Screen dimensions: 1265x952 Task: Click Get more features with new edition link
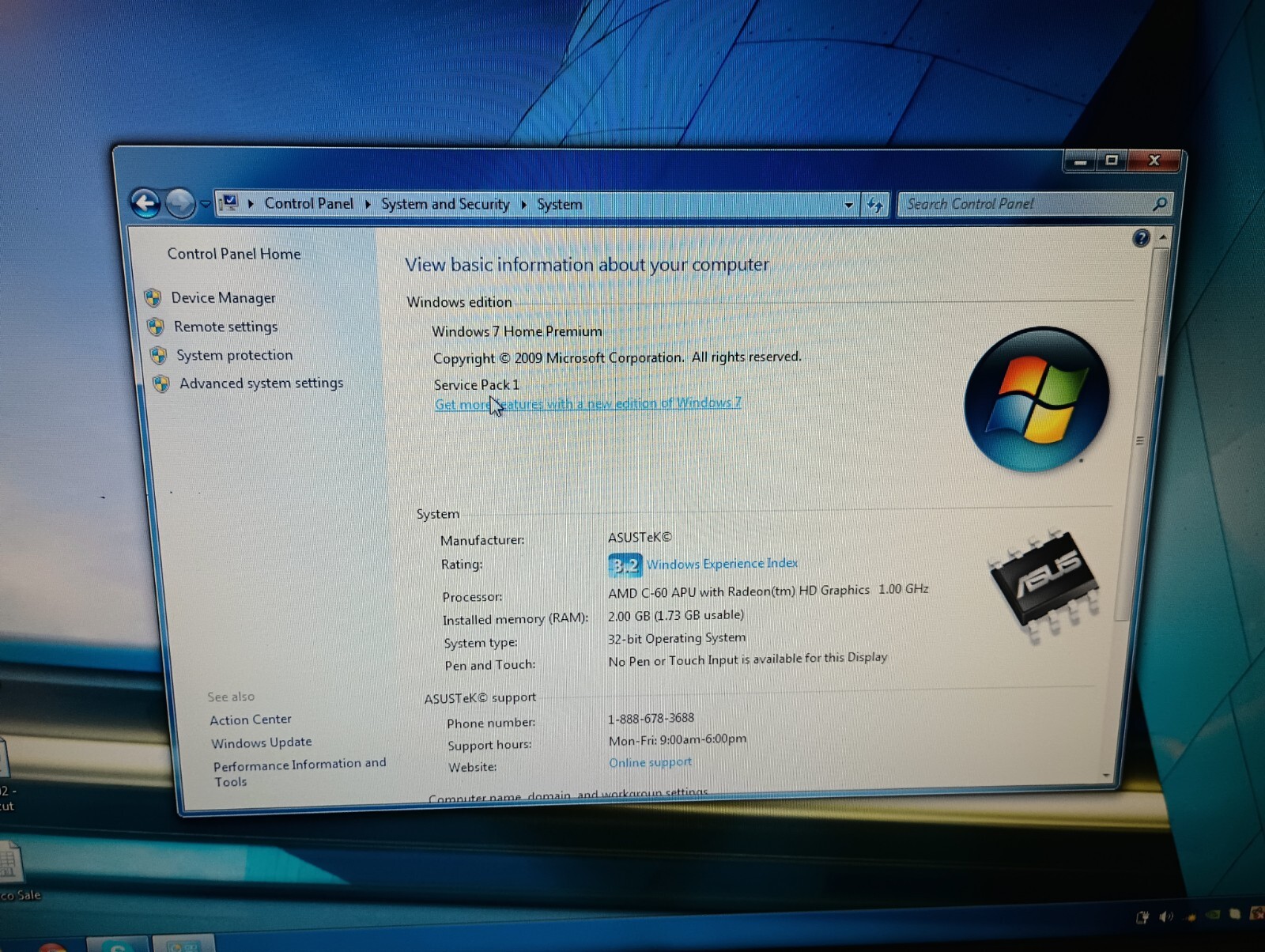pyautogui.click(x=587, y=403)
